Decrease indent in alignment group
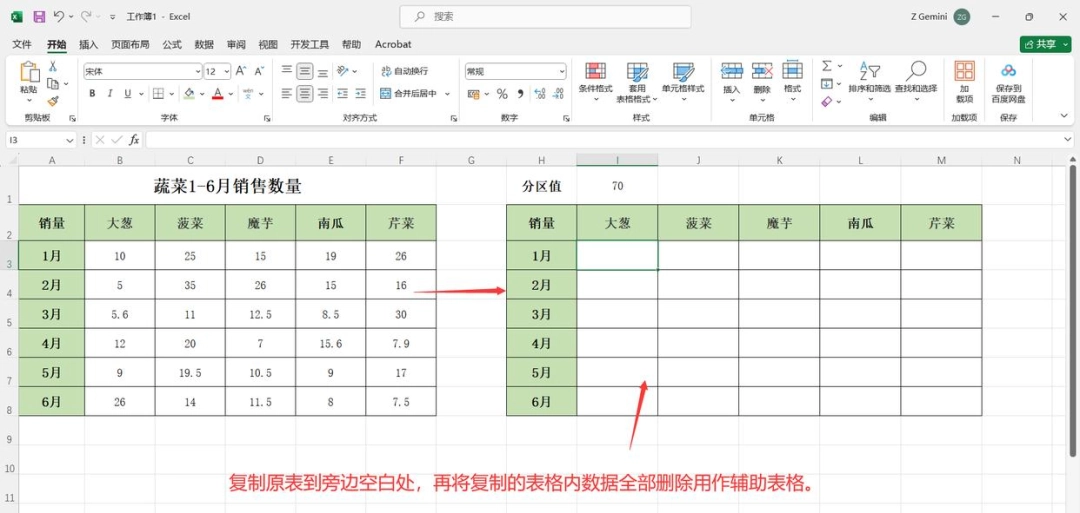Image resolution: width=1080 pixels, height=513 pixels. [342, 94]
